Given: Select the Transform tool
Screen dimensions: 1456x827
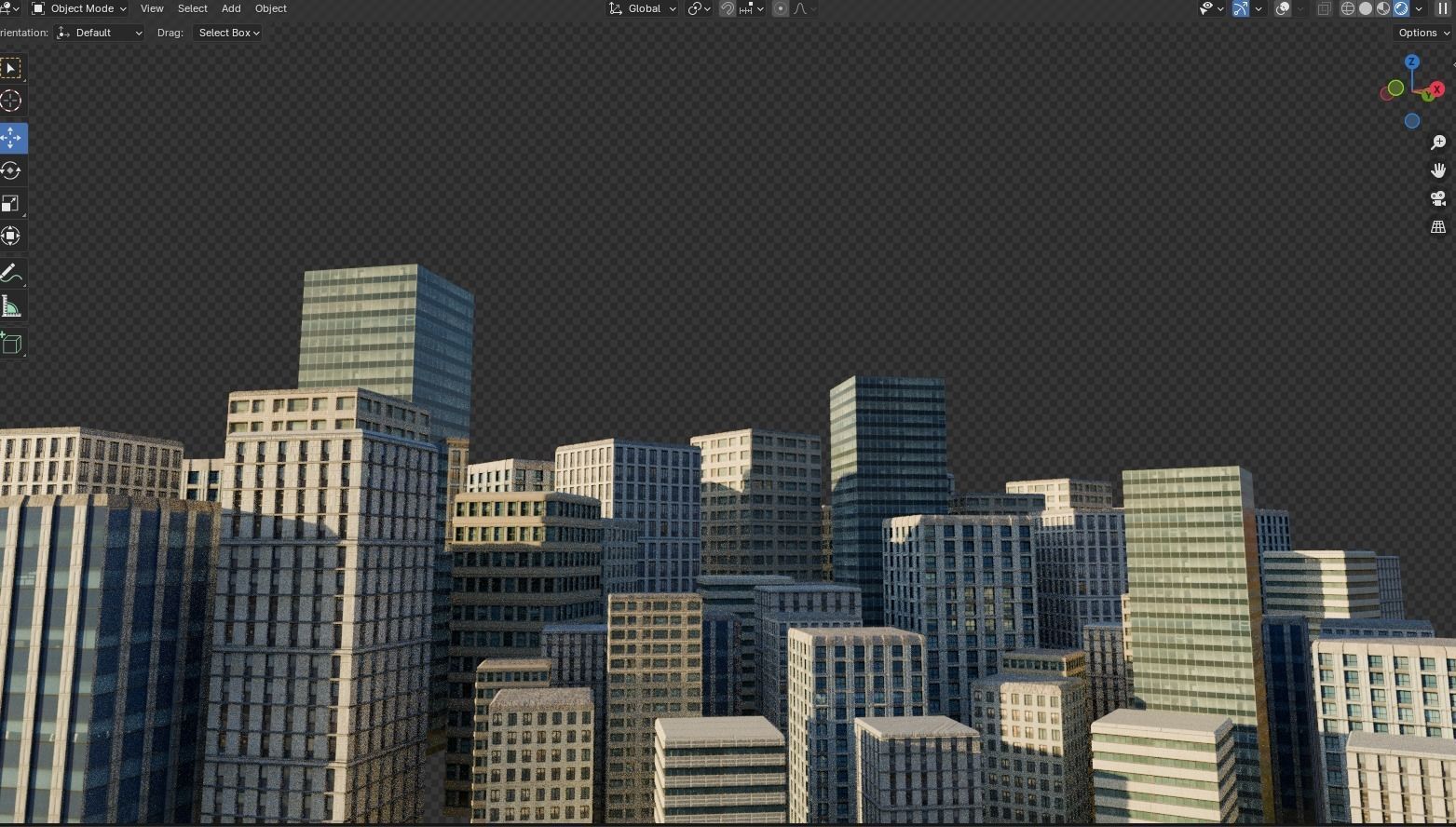Looking at the screenshot, I should [11, 236].
